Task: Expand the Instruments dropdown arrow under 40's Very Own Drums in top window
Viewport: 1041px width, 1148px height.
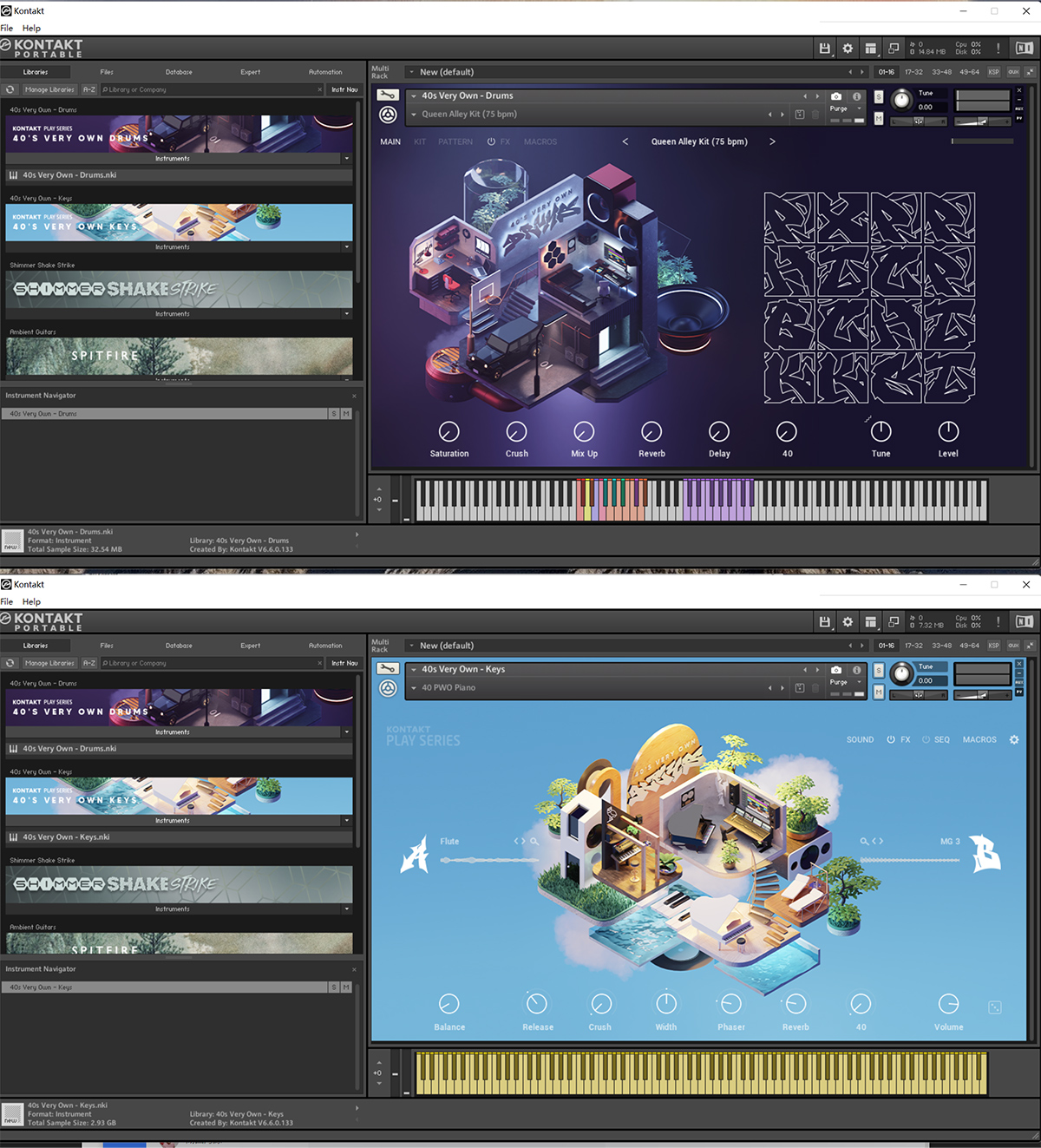Action: (x=347, y=159)
